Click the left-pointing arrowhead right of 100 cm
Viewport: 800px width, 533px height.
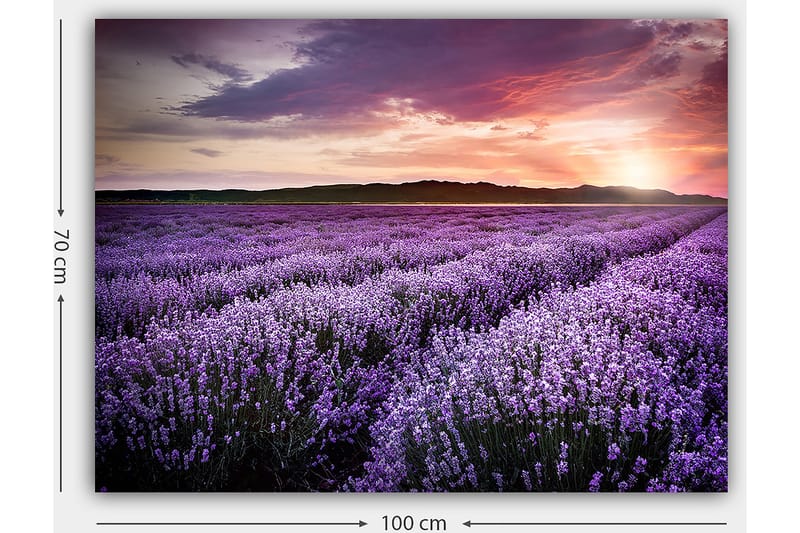[467, 523]
